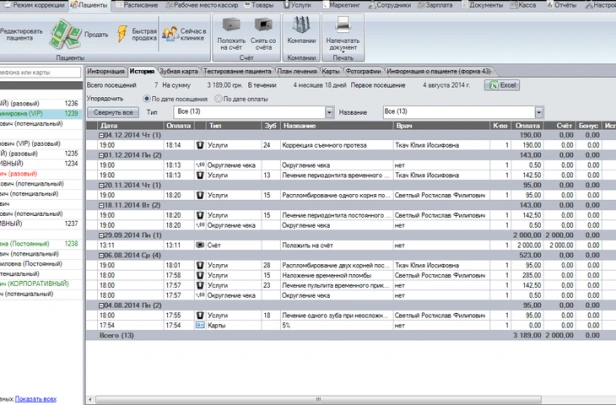Select the Положить на счёт safe icon
Image resolution: width=616 pixels, height=405 pixels.
pos(231,25)
